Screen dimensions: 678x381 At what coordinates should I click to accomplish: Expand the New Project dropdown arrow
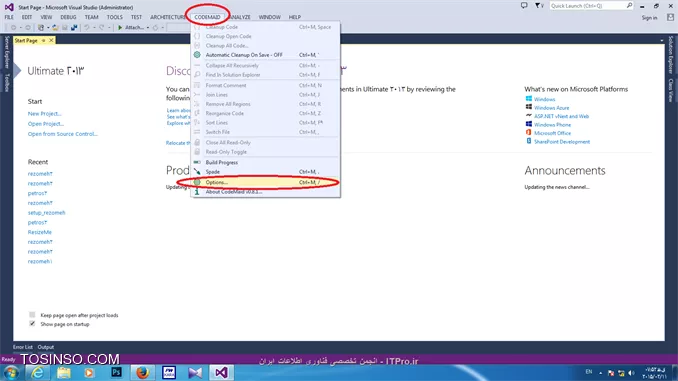pyautogui.click(x=48, y=28)
